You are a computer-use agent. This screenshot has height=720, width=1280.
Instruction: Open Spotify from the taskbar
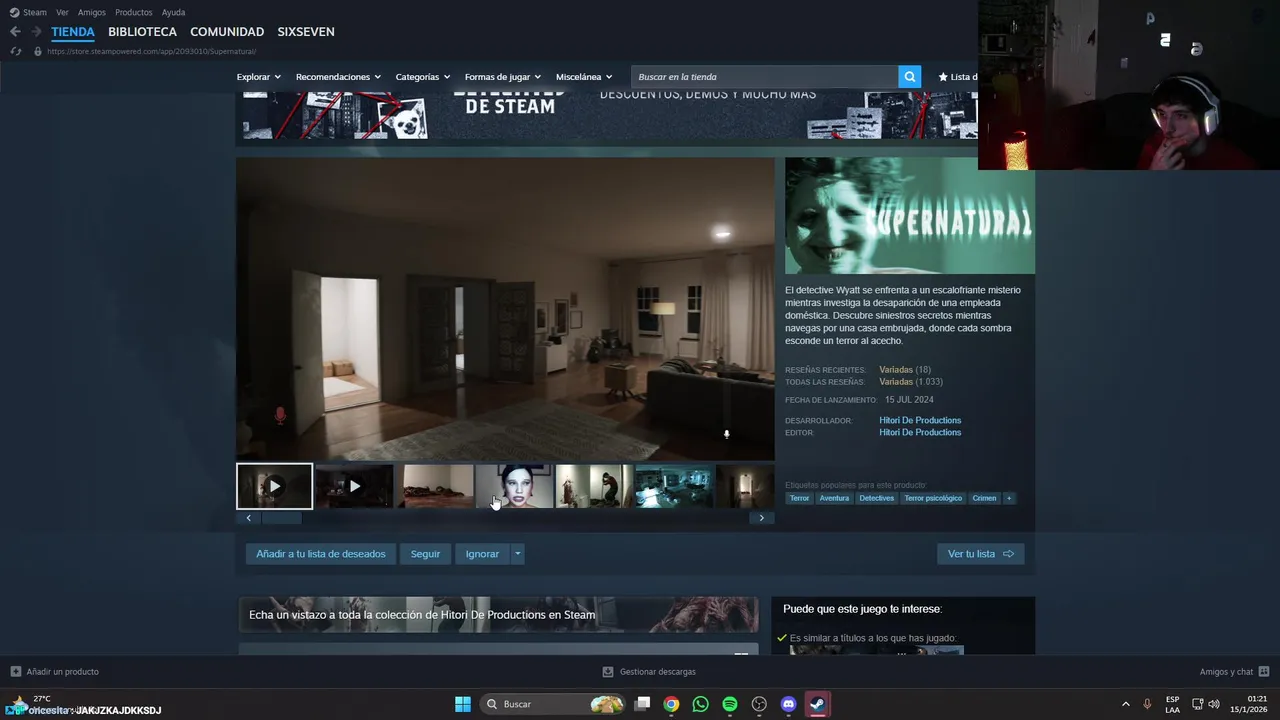pos(730,704)
